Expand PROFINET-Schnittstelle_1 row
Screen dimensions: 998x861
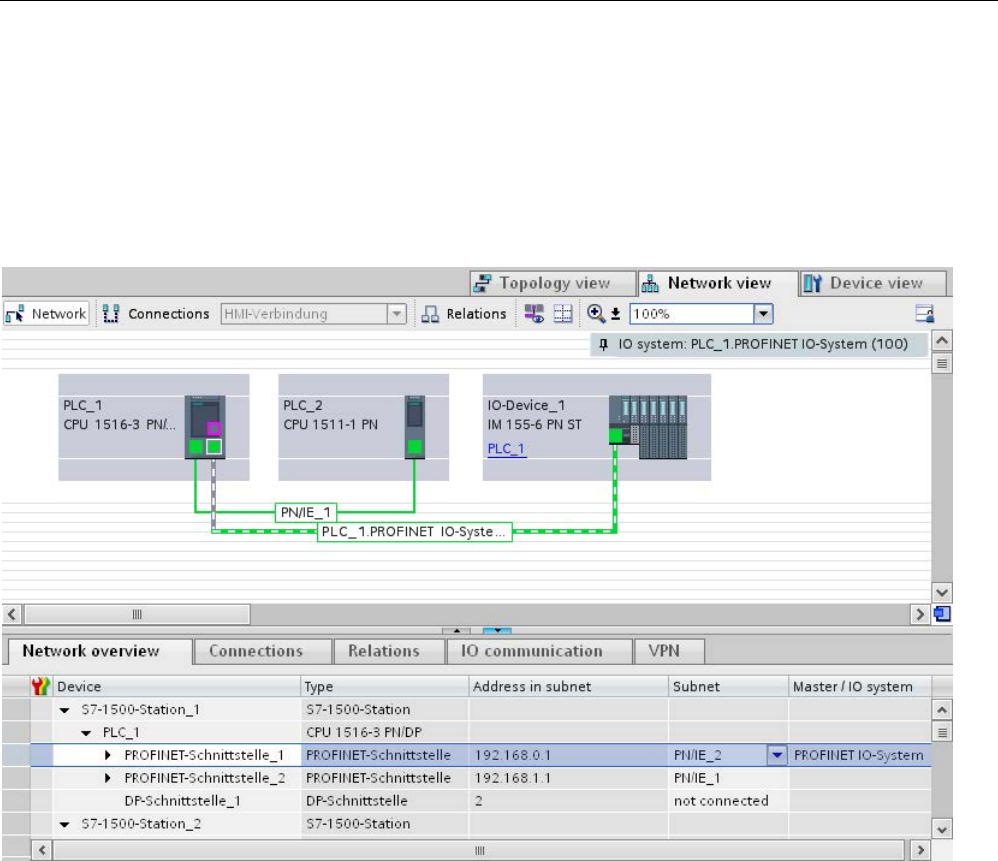tap(108, 755)
